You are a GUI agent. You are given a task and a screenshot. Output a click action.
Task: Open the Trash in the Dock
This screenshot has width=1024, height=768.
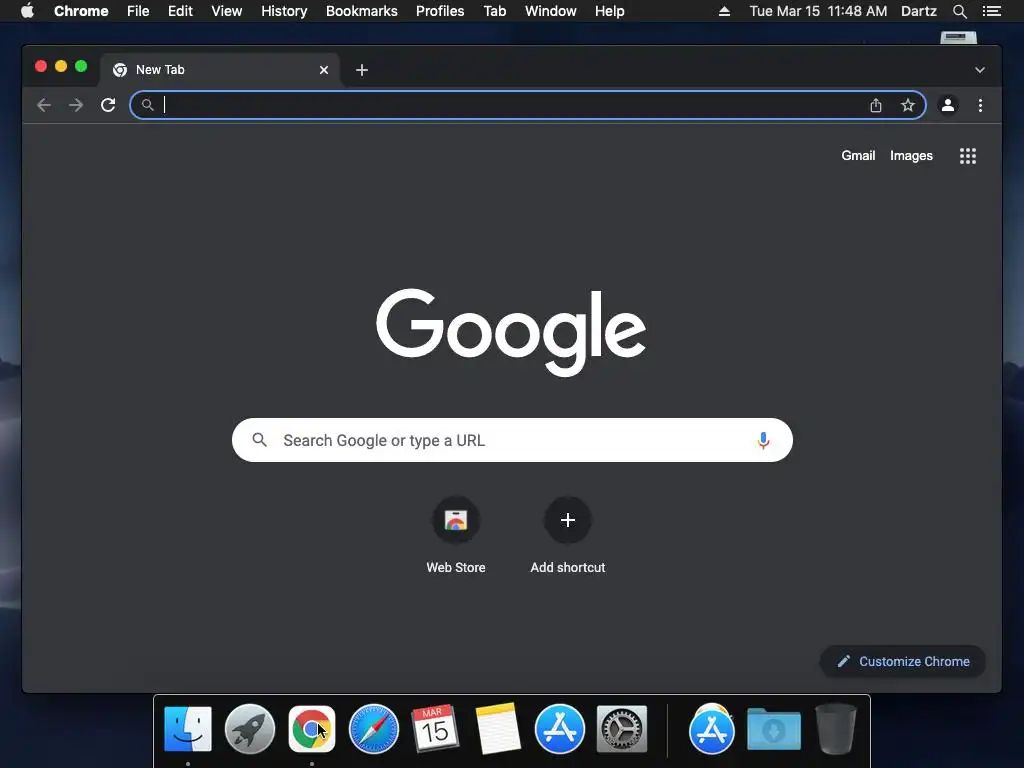(x=836, y=729)
